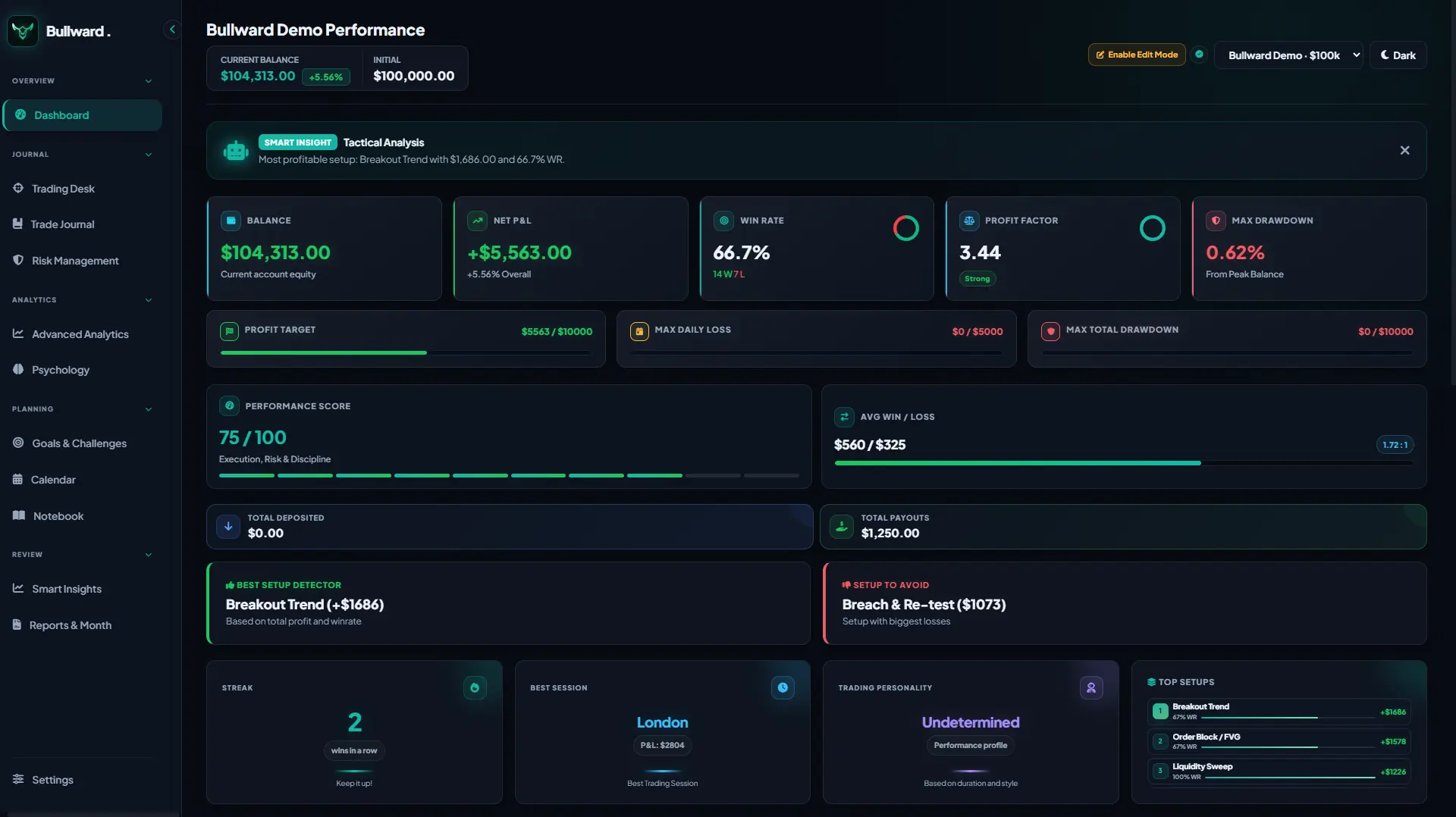Click the Streak flame icon
This screenshot has height=817, width=1456.
[475, 687]
